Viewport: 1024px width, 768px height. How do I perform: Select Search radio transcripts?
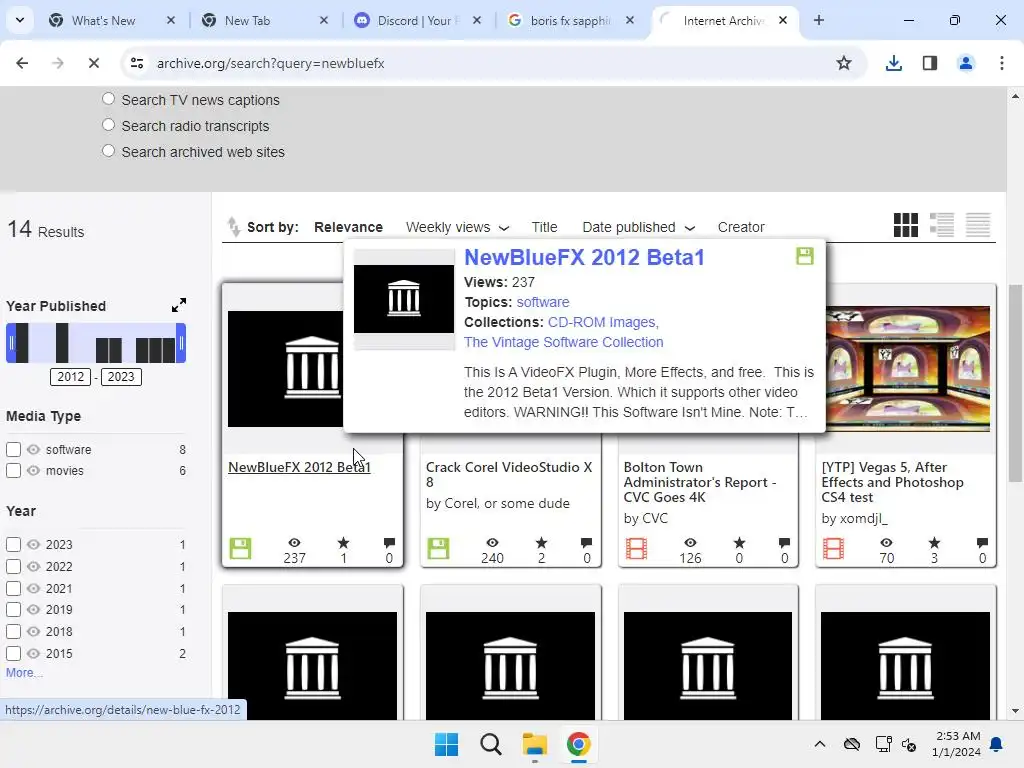point(108,125)
